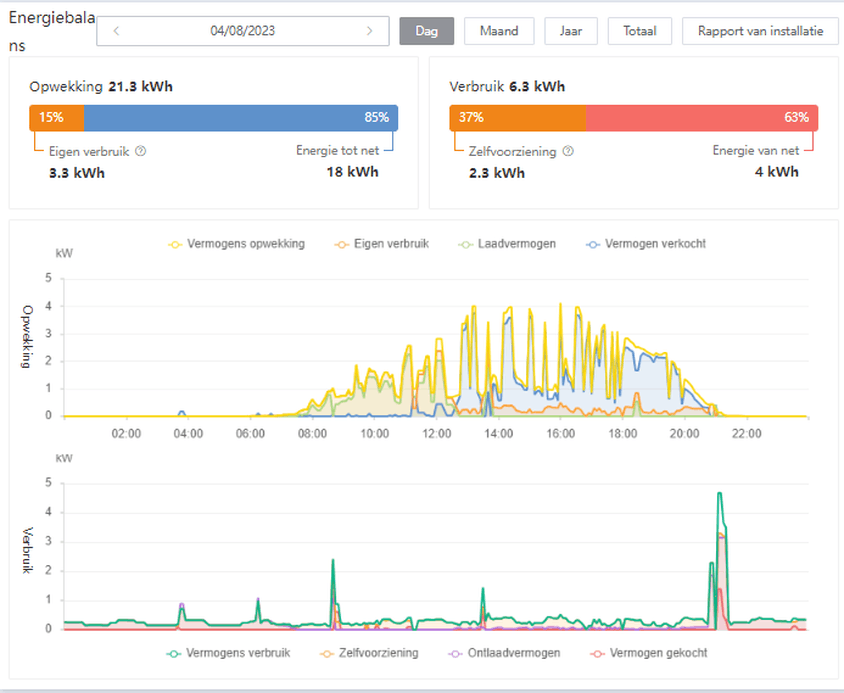Go to previous day with left chevron
This screenshot has height=693, width=844.
117,31
